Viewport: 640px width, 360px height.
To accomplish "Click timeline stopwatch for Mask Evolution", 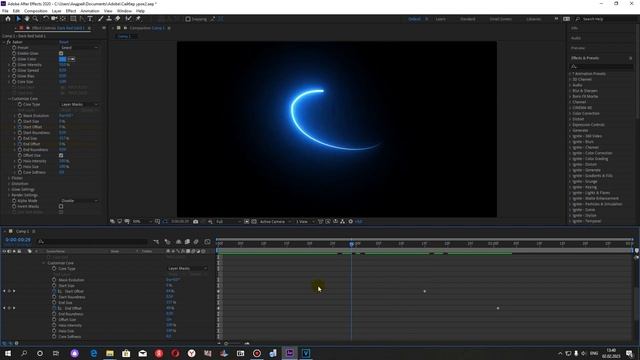I will pos(54,280).
